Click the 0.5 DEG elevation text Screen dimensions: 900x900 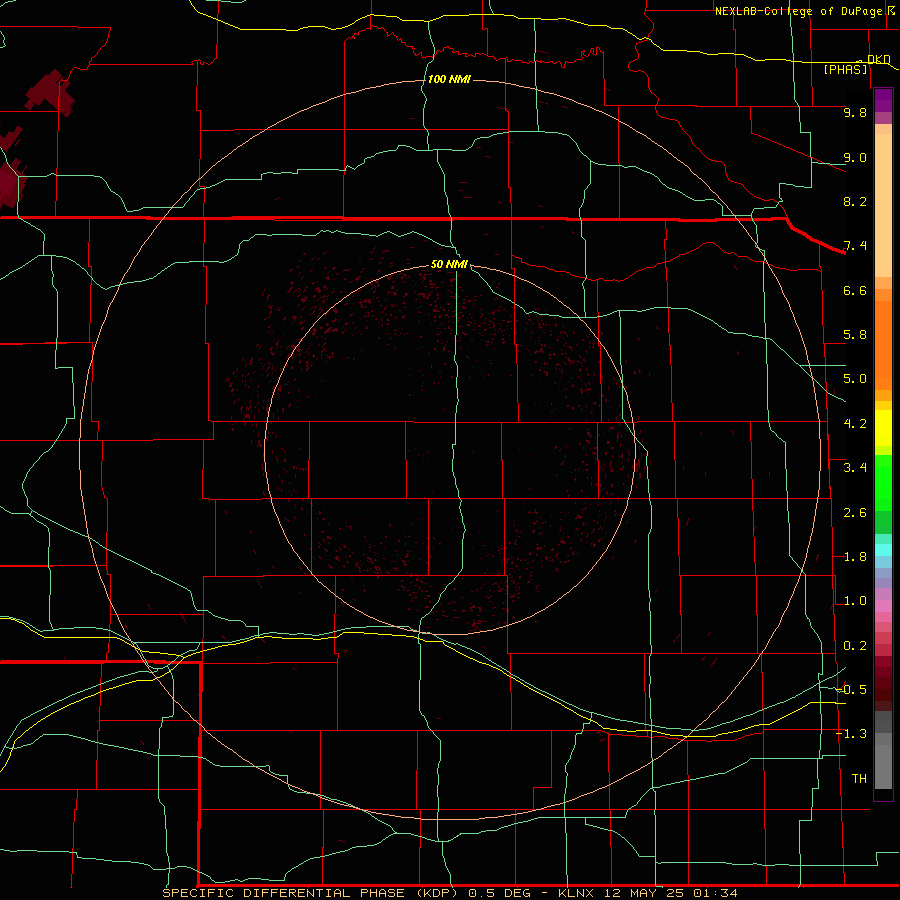tap(501, 893)
